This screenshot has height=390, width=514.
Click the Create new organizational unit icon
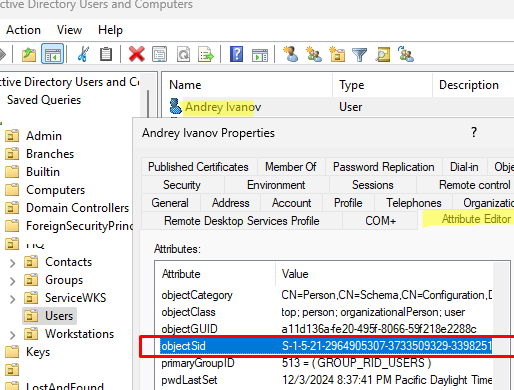337,54
